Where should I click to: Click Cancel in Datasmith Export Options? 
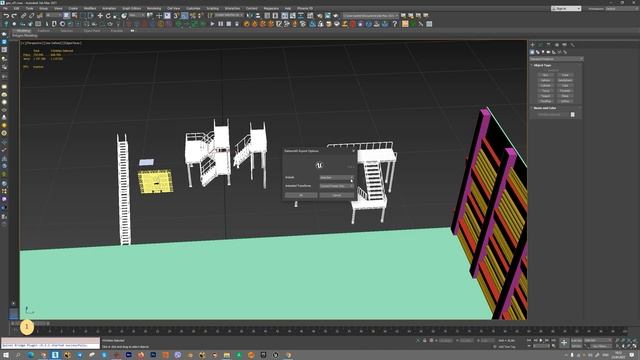pos(337,196)
